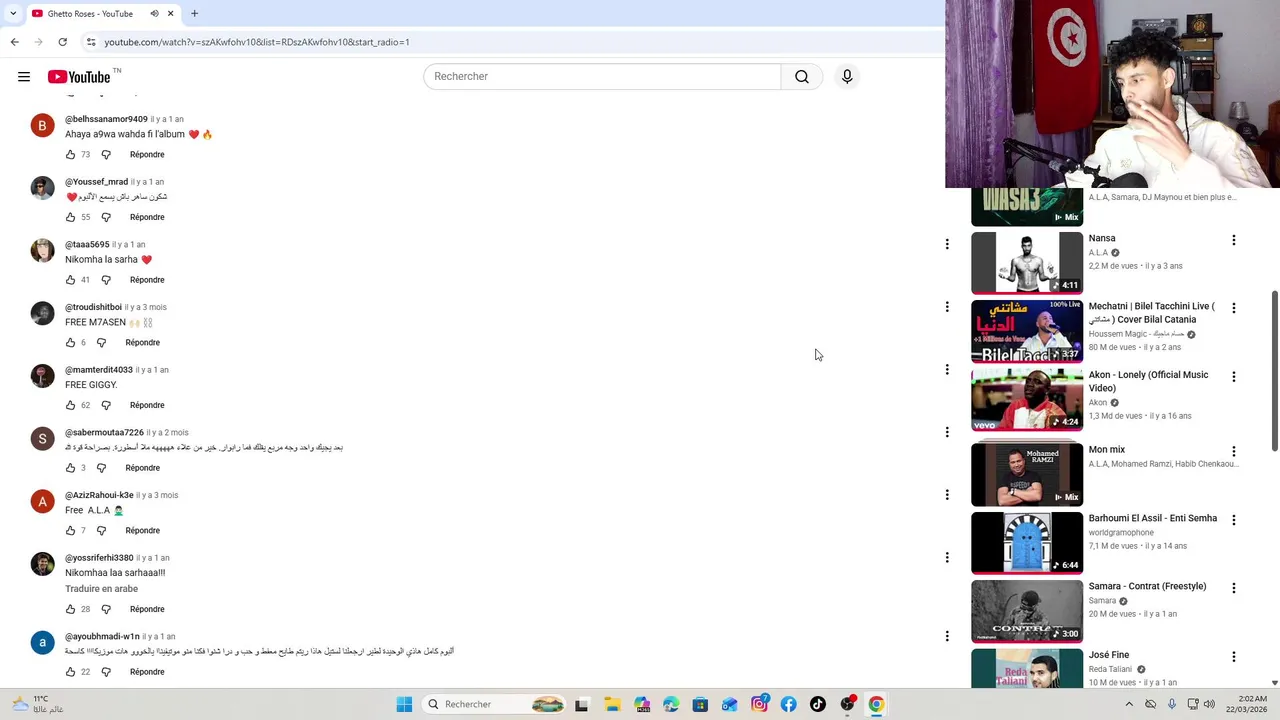Open options menu for @yossriferhi3380 comment

(x=947, y=558)
